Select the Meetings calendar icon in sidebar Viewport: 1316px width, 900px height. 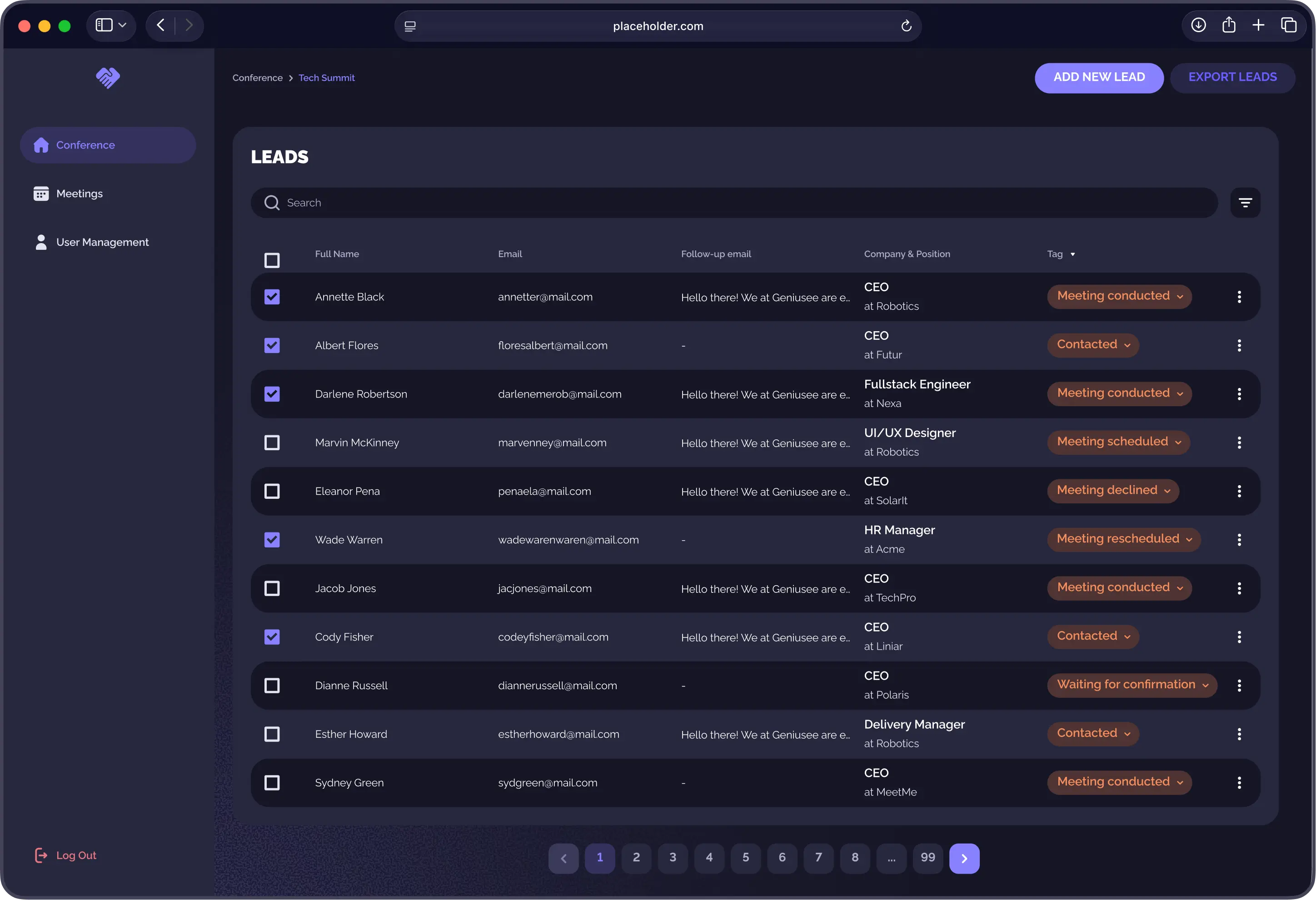coord(41,193)
